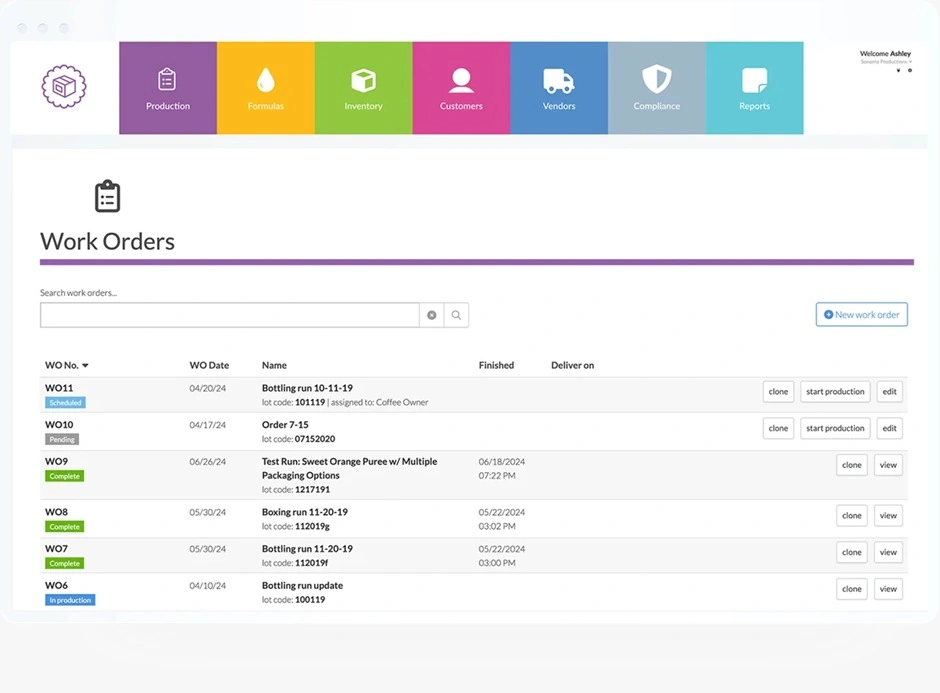This screenshot has height=693, width=940.
Task: View work order WO8
Action: point(888,516)
